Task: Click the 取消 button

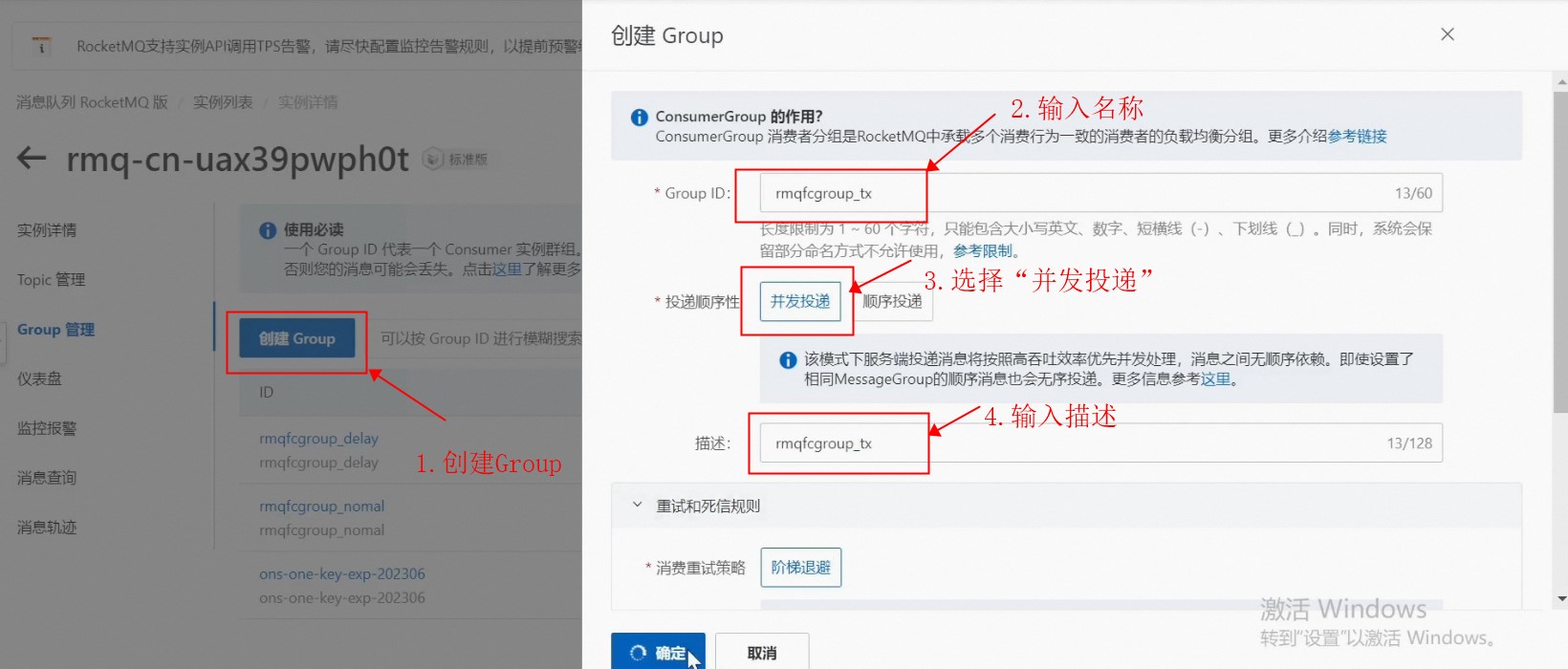Action: click(762, 653)
